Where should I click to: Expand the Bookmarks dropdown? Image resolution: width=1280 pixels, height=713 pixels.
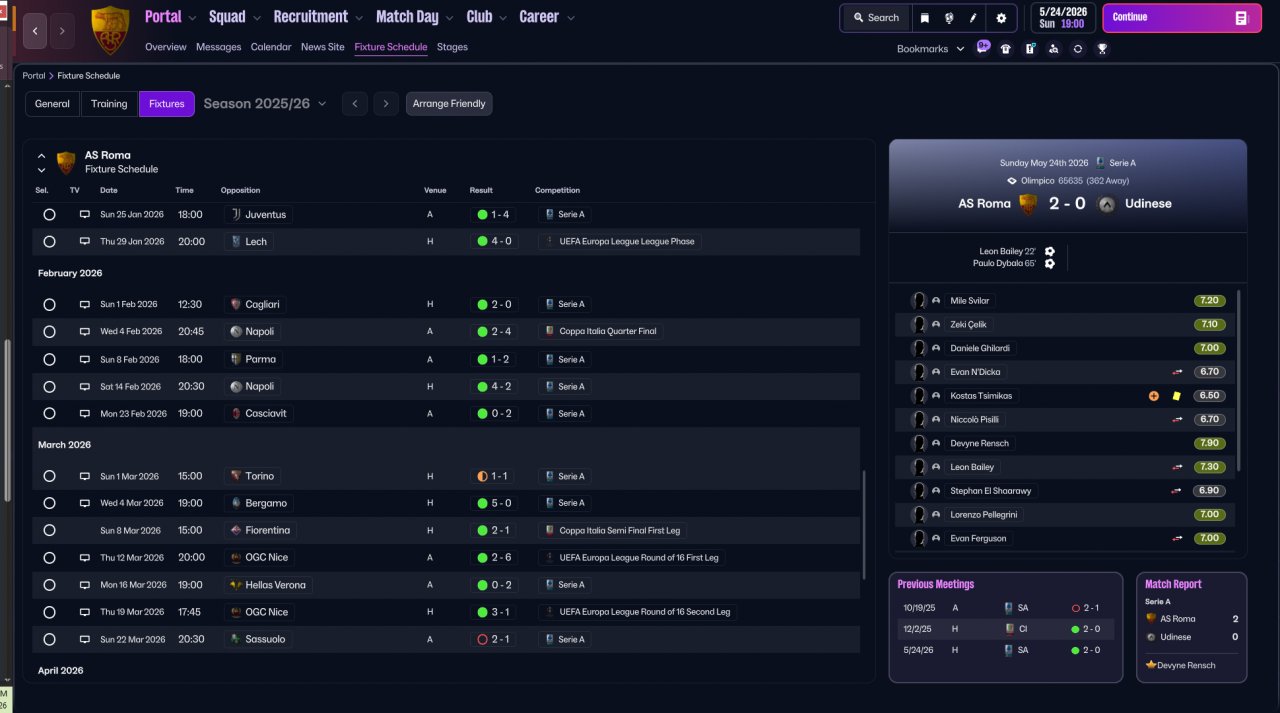point(931,48)
